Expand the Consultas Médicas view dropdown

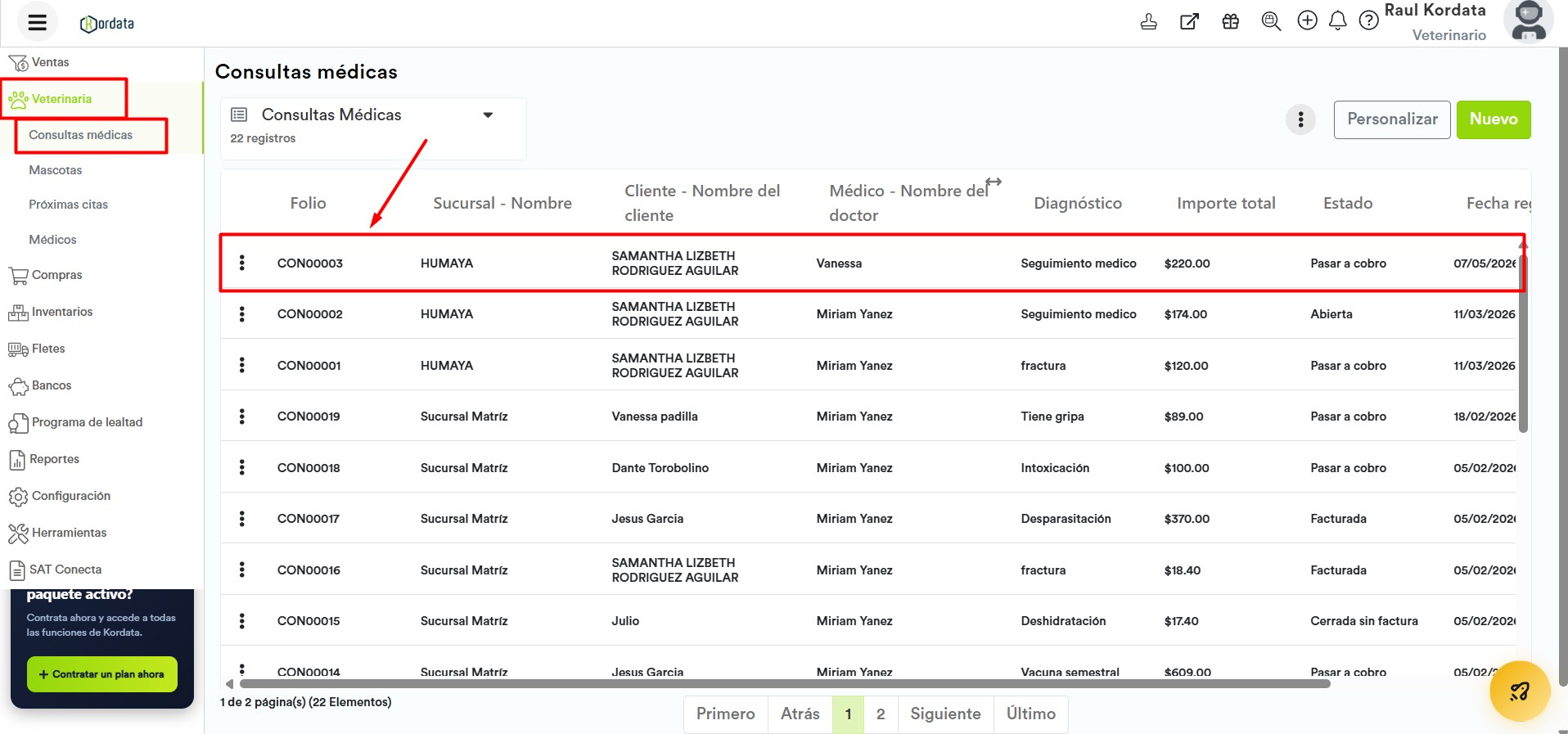[x=488, y=115]
